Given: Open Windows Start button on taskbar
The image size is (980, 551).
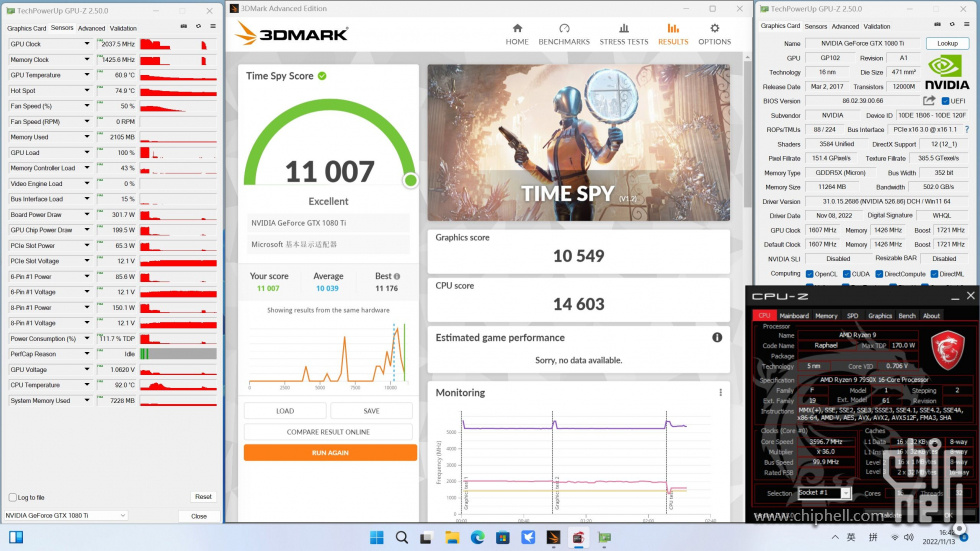Looking at the screenshot, I should (376, 537).
